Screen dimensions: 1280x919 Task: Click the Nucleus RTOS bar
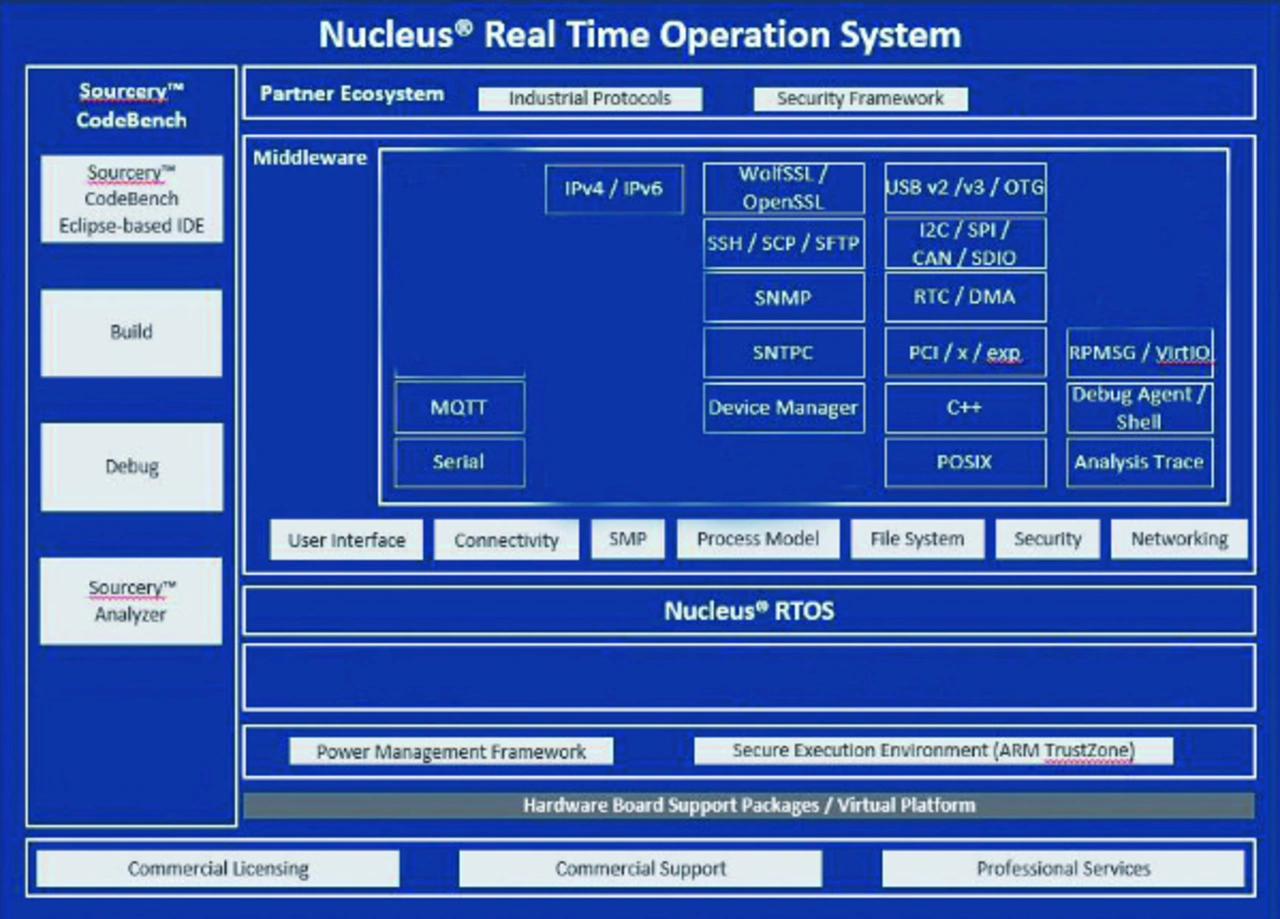[x=749, y=610]
